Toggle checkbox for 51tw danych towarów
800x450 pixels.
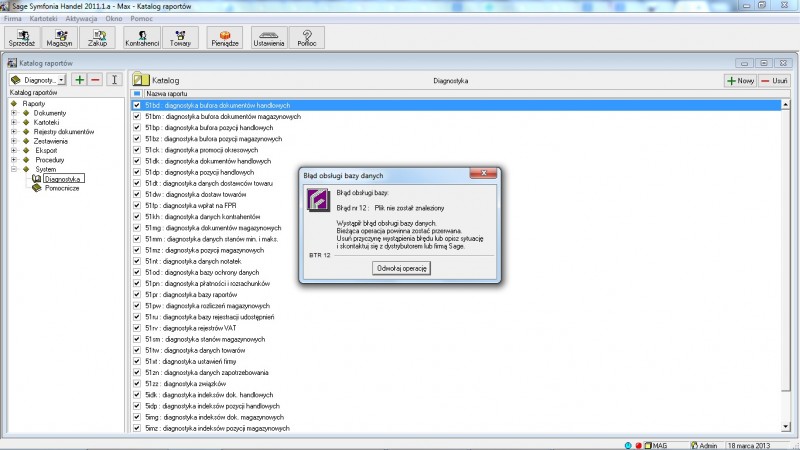(x=137, y=350)
